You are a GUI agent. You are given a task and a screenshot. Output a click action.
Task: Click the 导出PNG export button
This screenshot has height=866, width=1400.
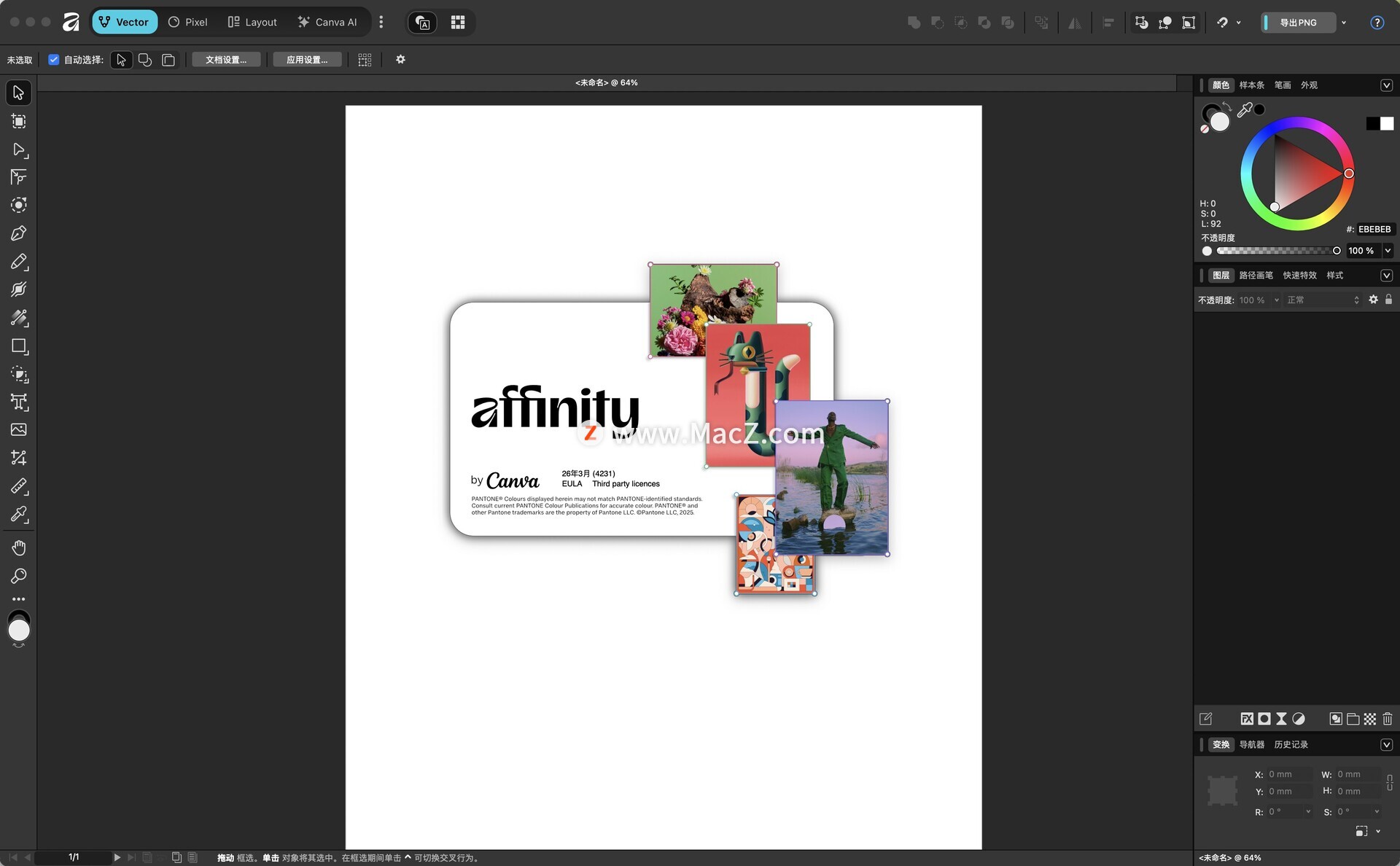(1299, 23)
